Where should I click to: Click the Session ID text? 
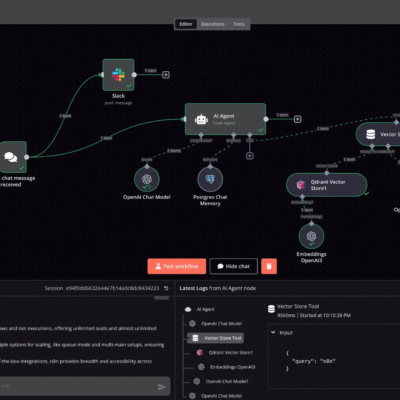(112, 288)
